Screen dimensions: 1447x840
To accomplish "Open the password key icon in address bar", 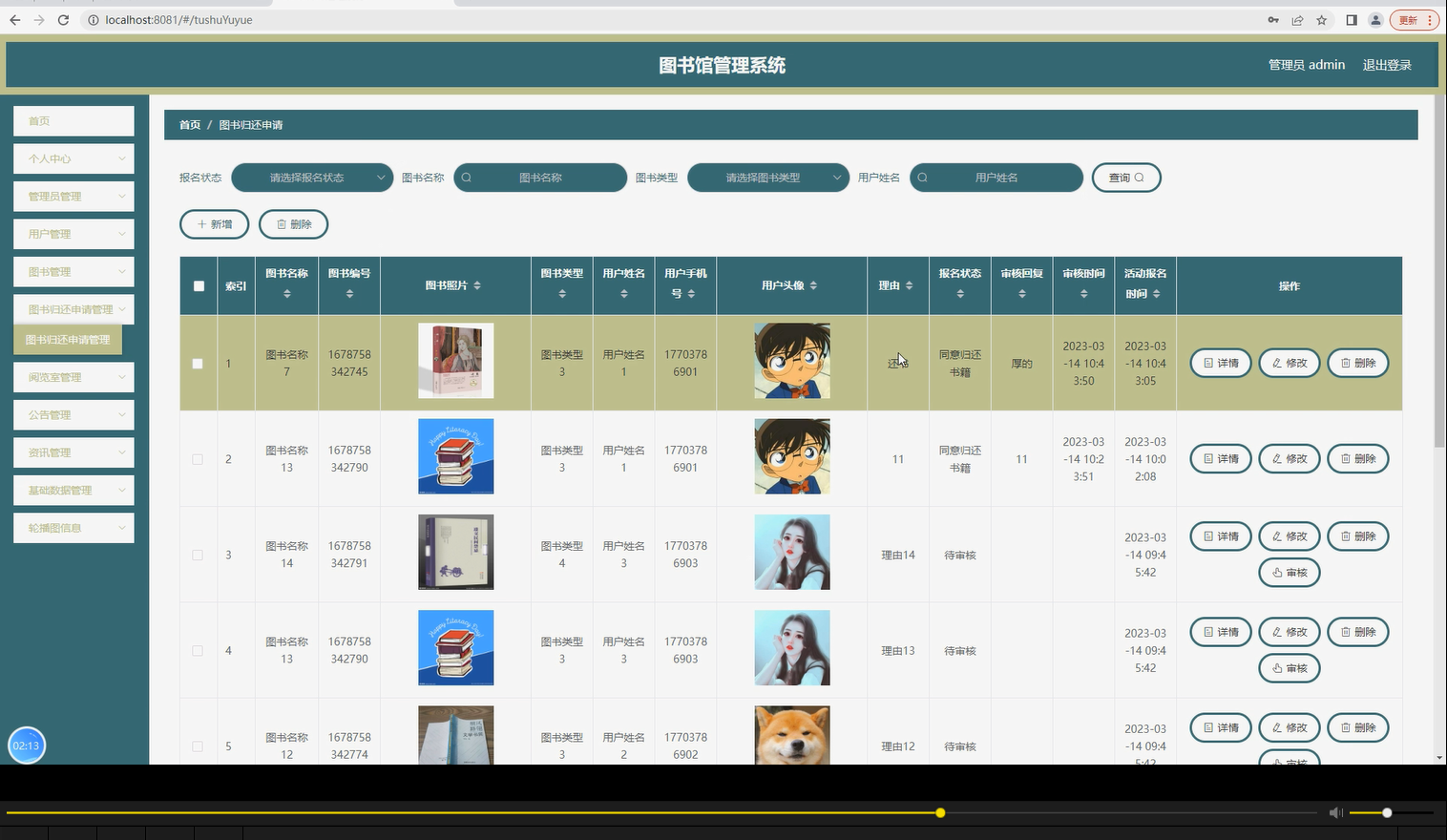I will tap(1273, 20).
